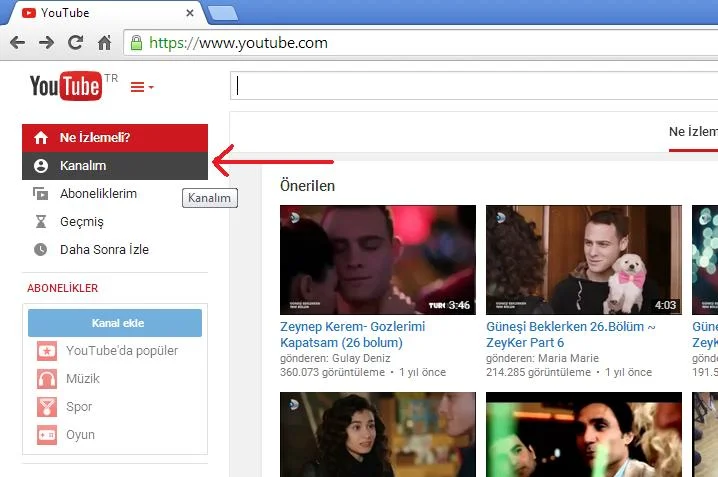Open the guide hamburger menu dropdown
Image resolution: width=718 pixels, height=477 pixels.
pos(142,87)
